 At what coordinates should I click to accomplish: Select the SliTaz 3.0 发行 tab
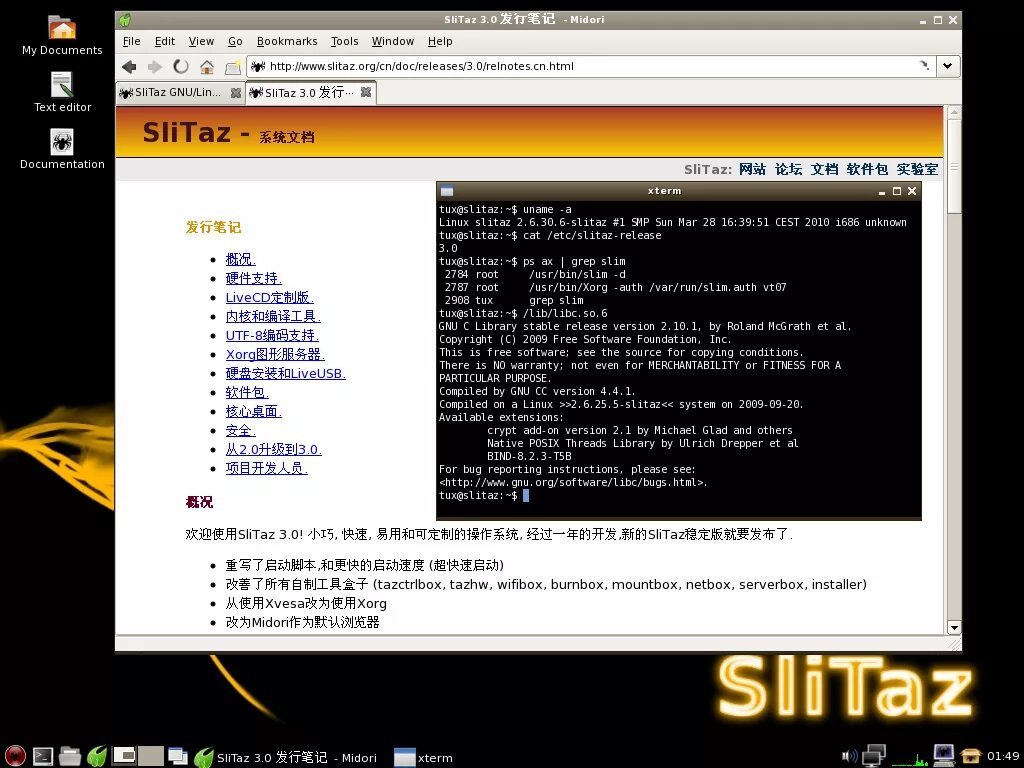(311, 92)
